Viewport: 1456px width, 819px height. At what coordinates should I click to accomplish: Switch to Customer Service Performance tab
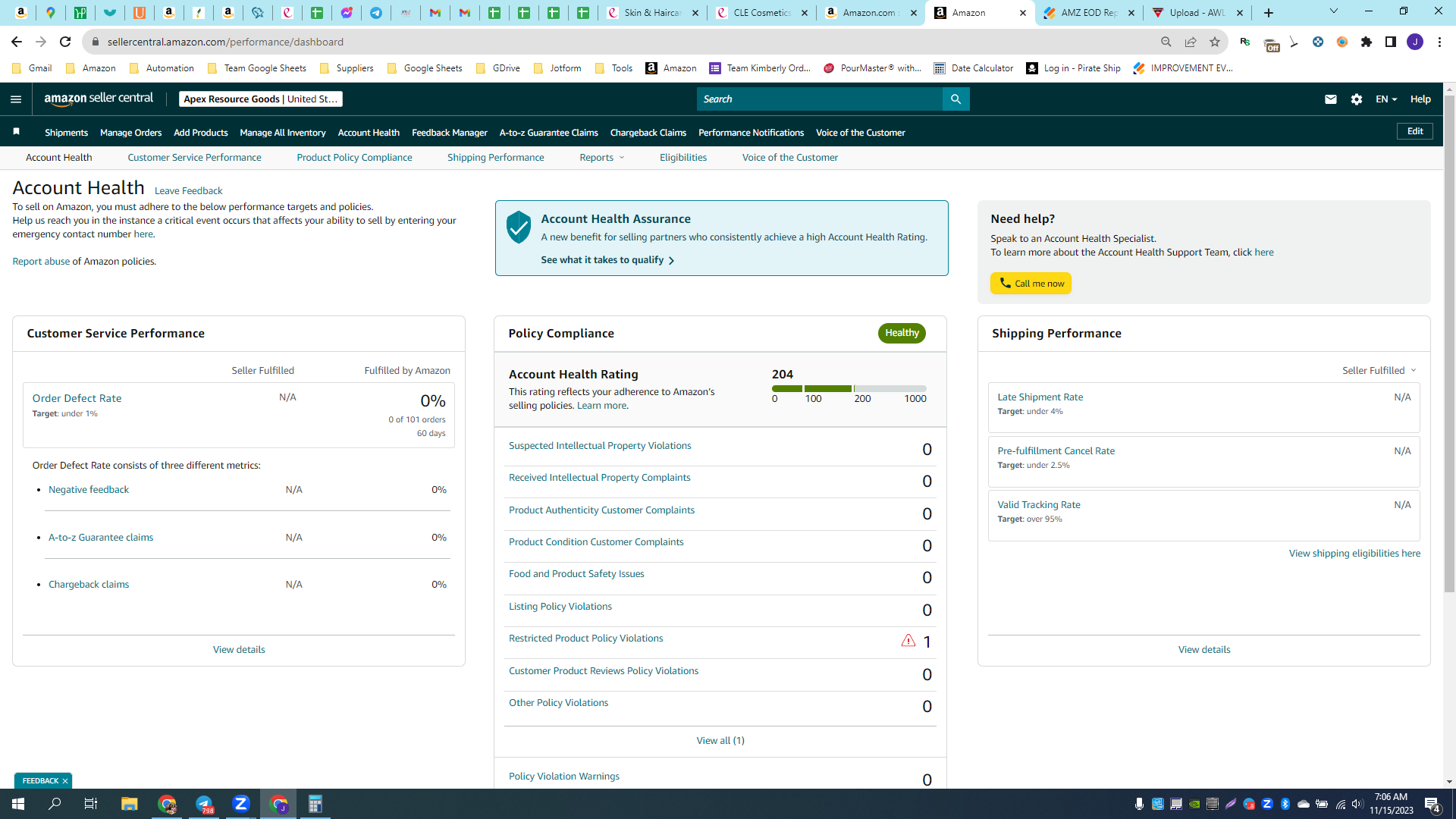click(194, 158)
